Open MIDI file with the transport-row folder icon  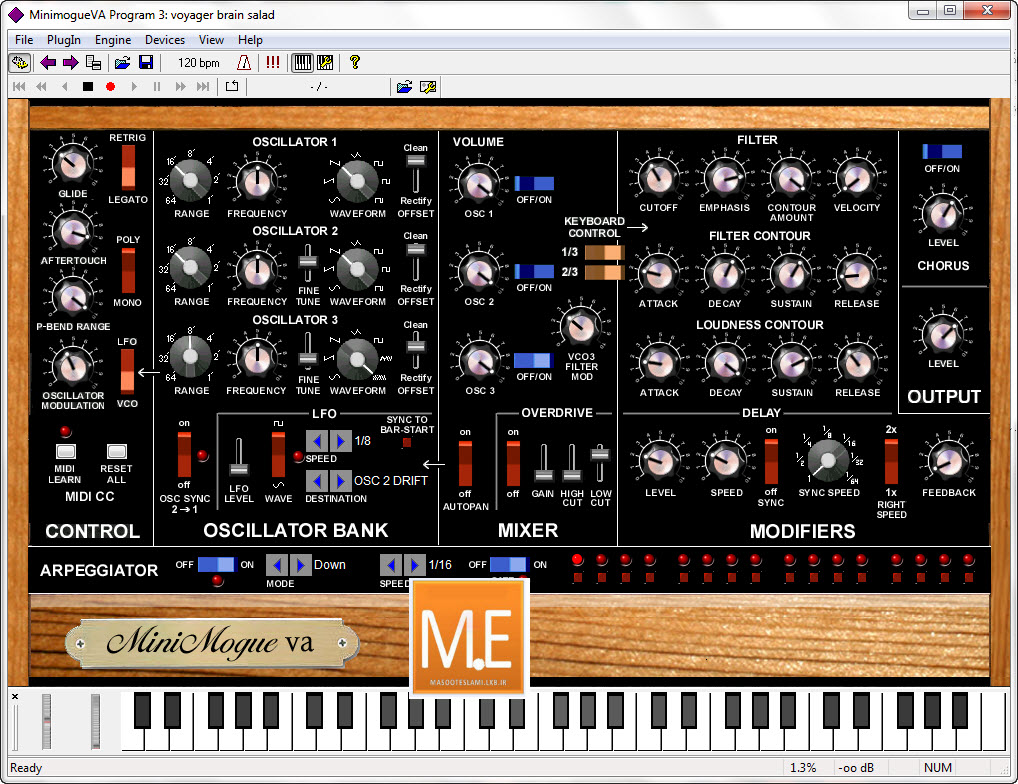click(x=404, y=86)
